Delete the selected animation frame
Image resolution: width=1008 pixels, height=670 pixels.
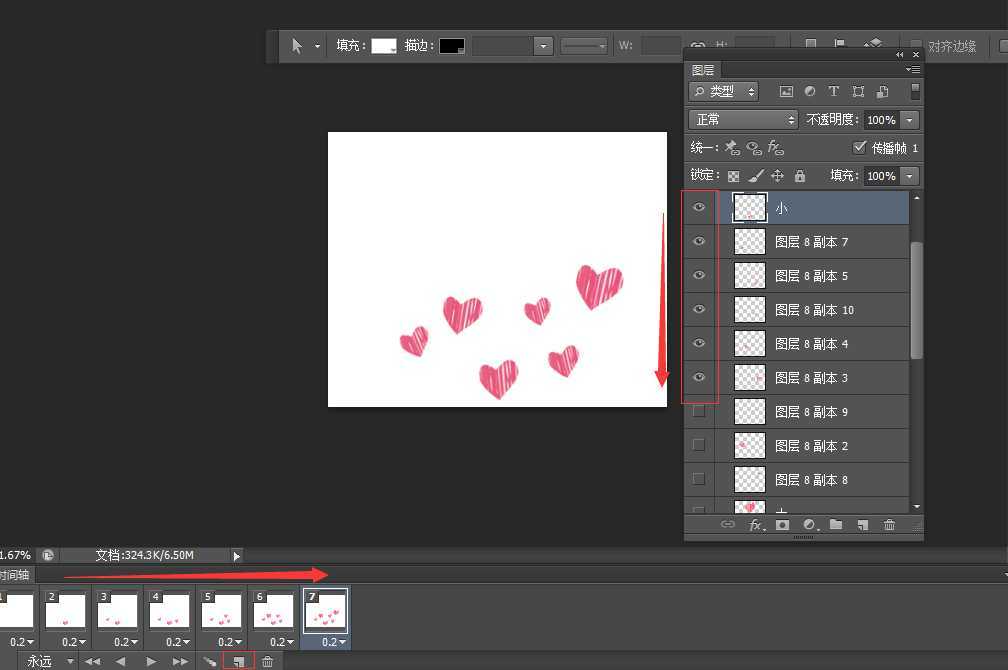[x=267, y=661]
